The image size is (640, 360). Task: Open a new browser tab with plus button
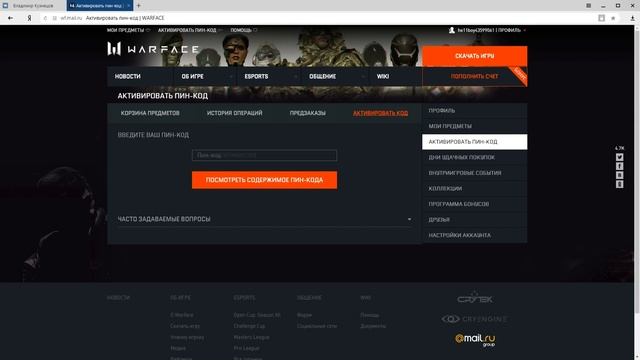pyautogui.click(x=138, y=6)
